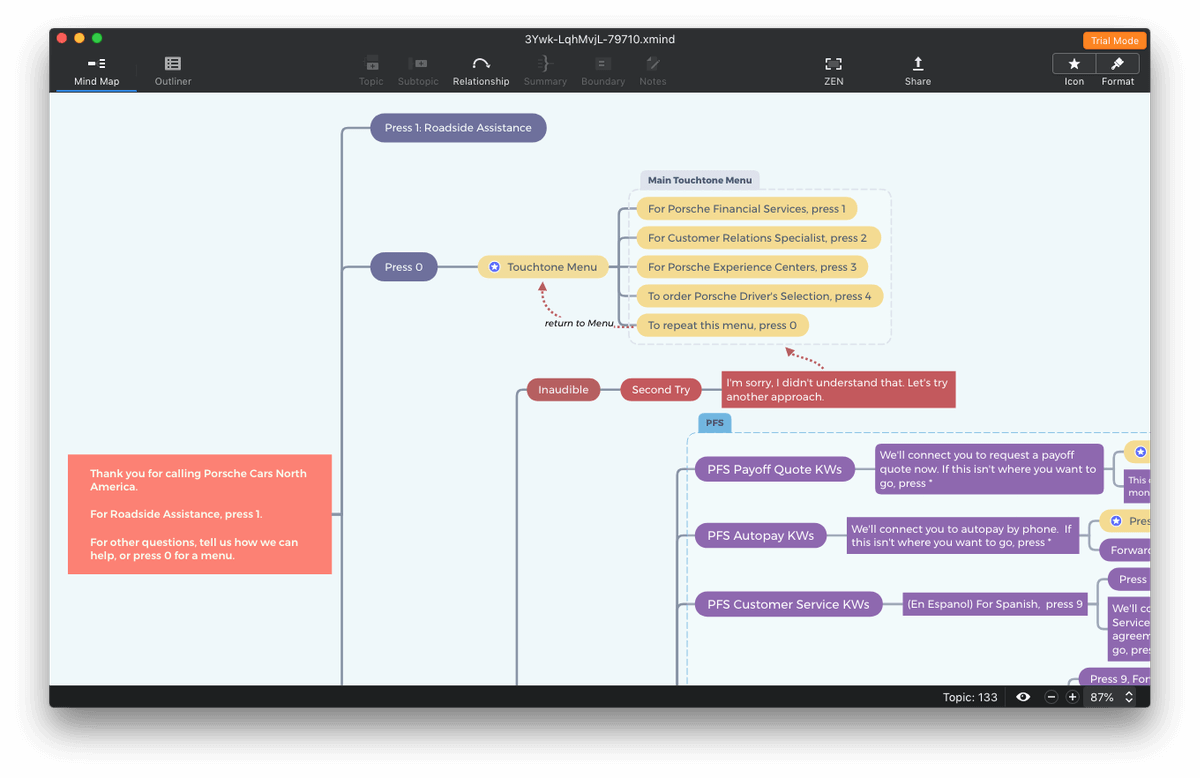The width and height of the screenshot is (1200, 778).
Task: Add a Subtopic from toolbar
Action: (418, 71)
